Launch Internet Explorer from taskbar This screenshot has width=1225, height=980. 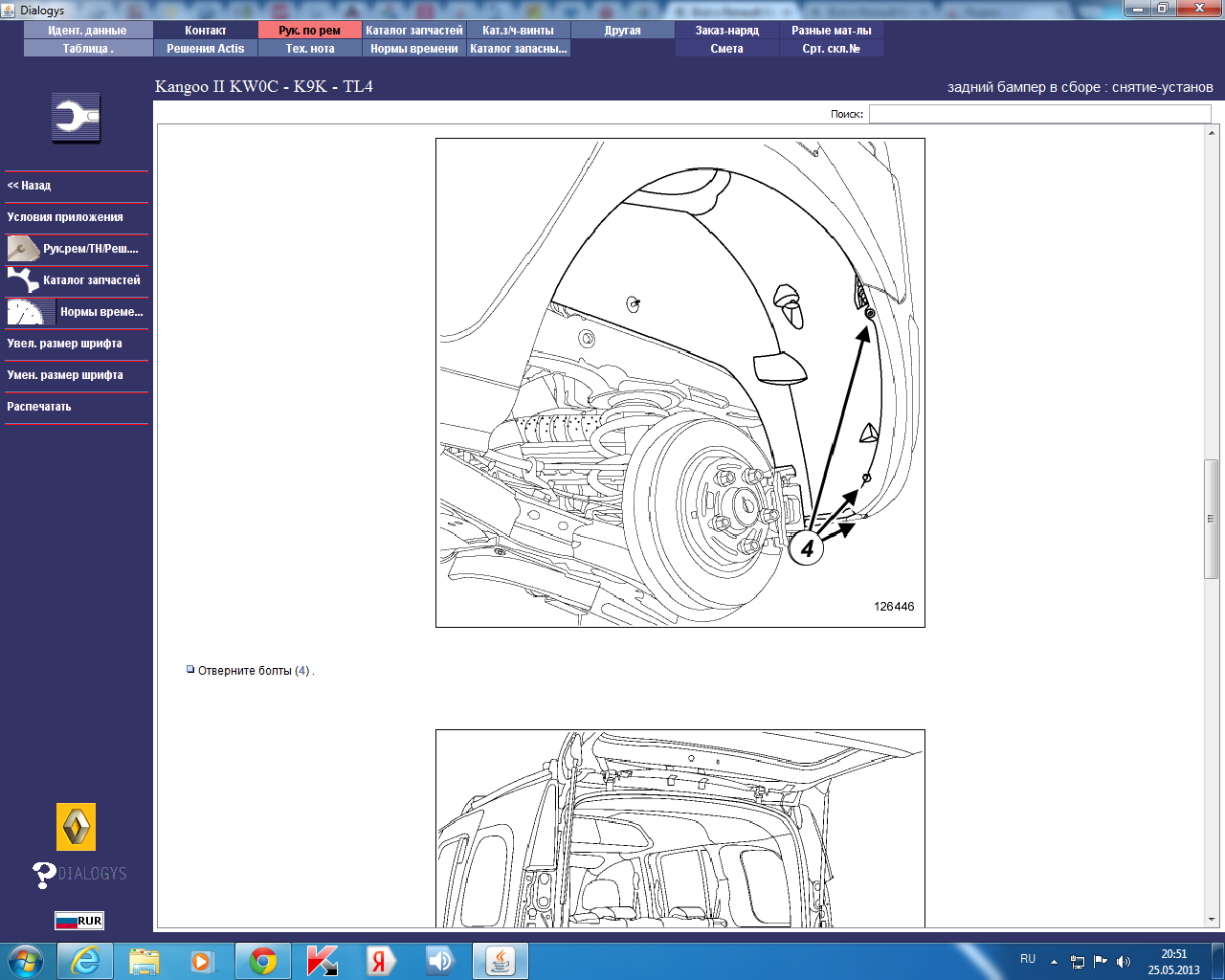tap(85, 961)
